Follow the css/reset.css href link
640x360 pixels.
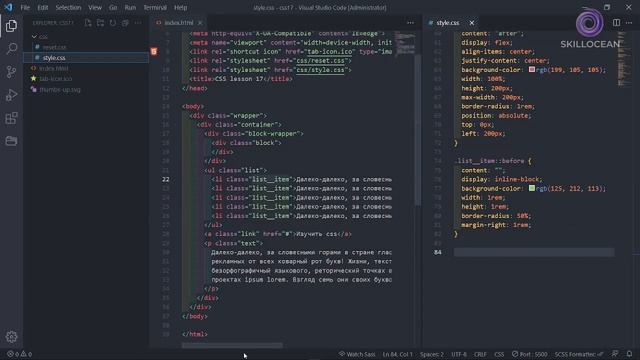click(321, 61)
